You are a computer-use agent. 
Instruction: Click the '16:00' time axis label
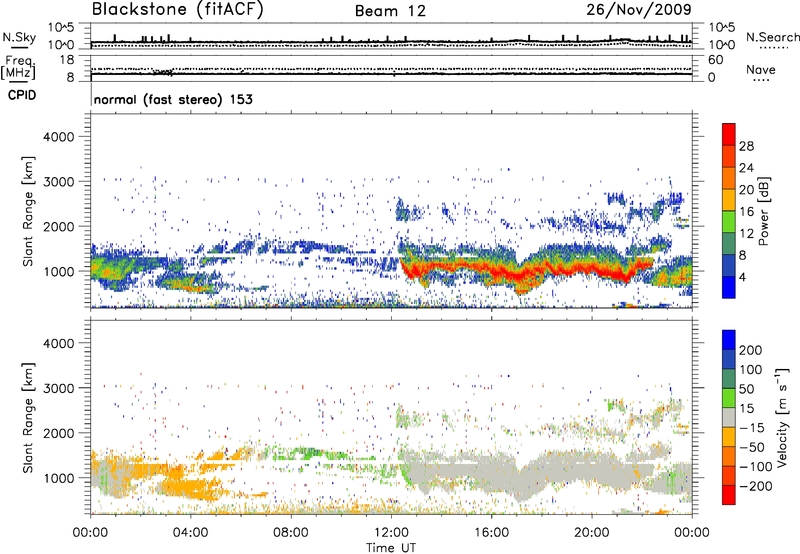click(491, 533)
